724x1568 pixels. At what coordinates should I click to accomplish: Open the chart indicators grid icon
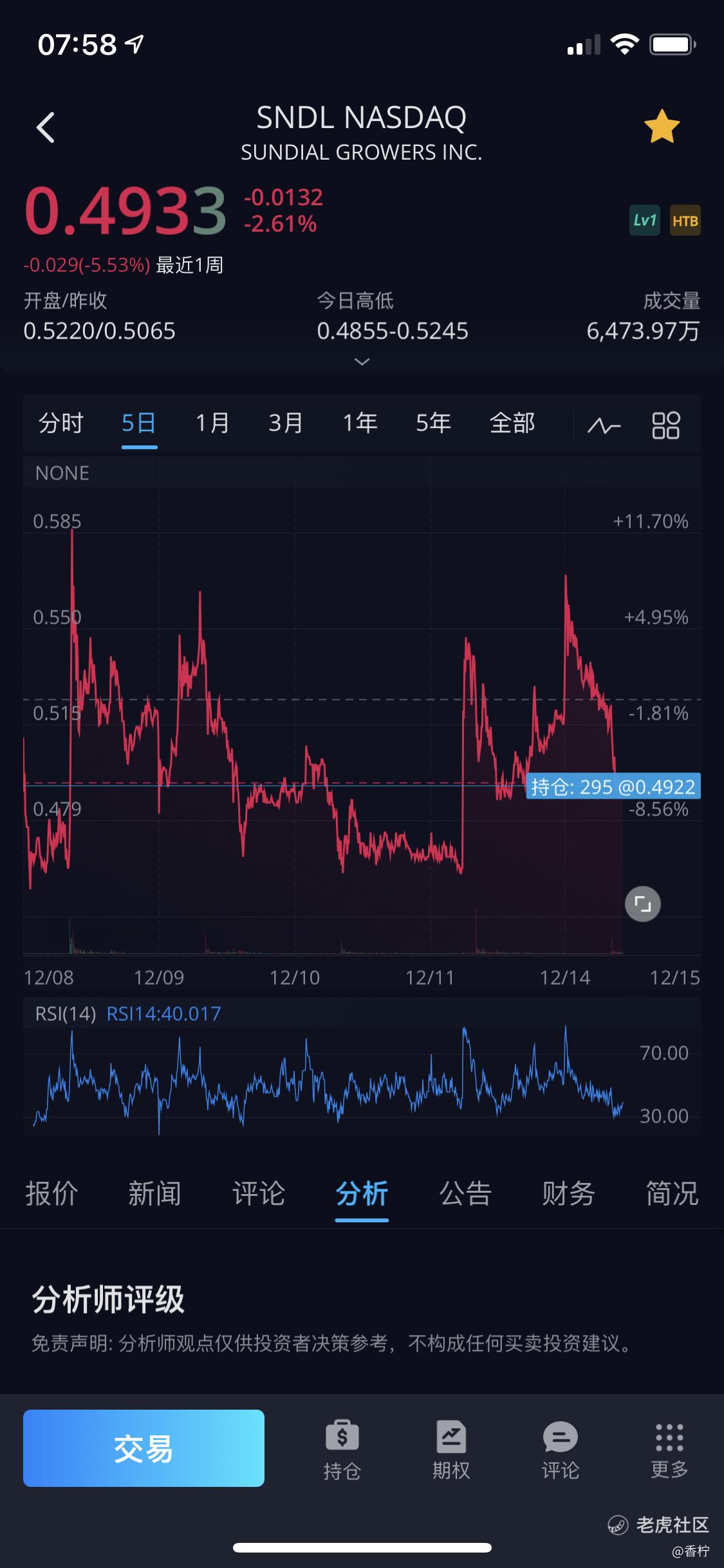tap(666, 425)
